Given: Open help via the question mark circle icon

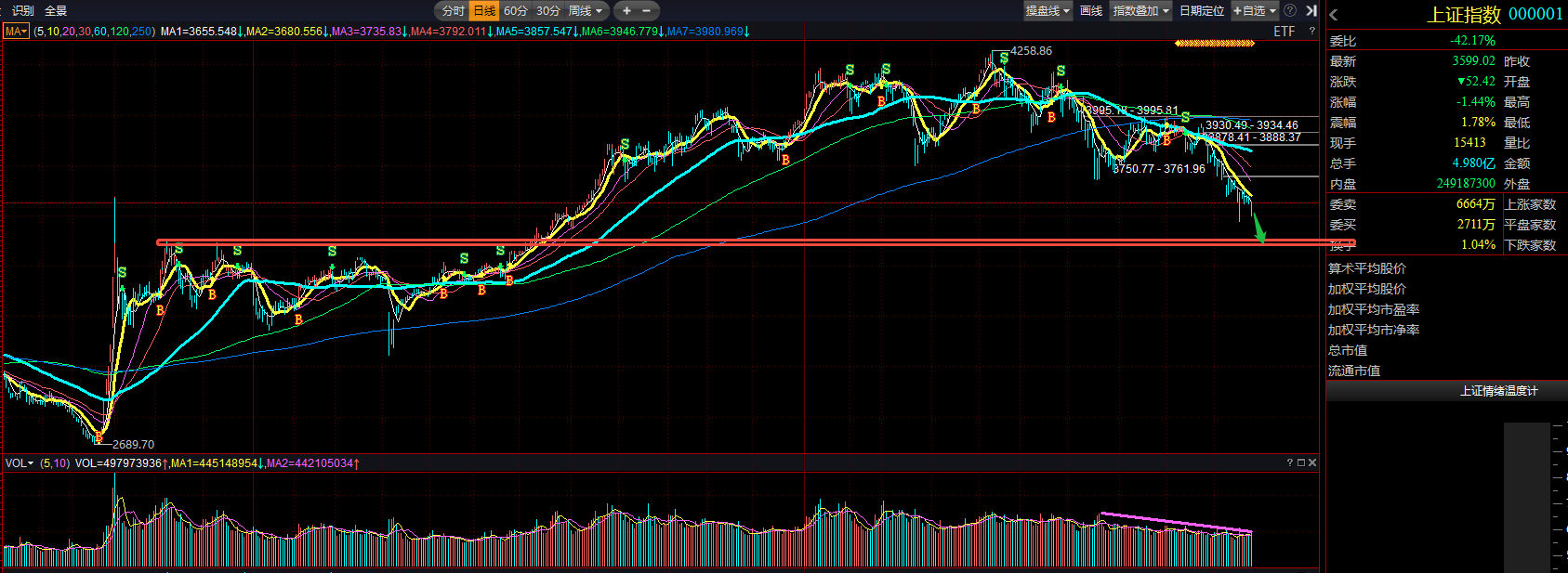Looking at the screenshot, I should [1290, 11].
